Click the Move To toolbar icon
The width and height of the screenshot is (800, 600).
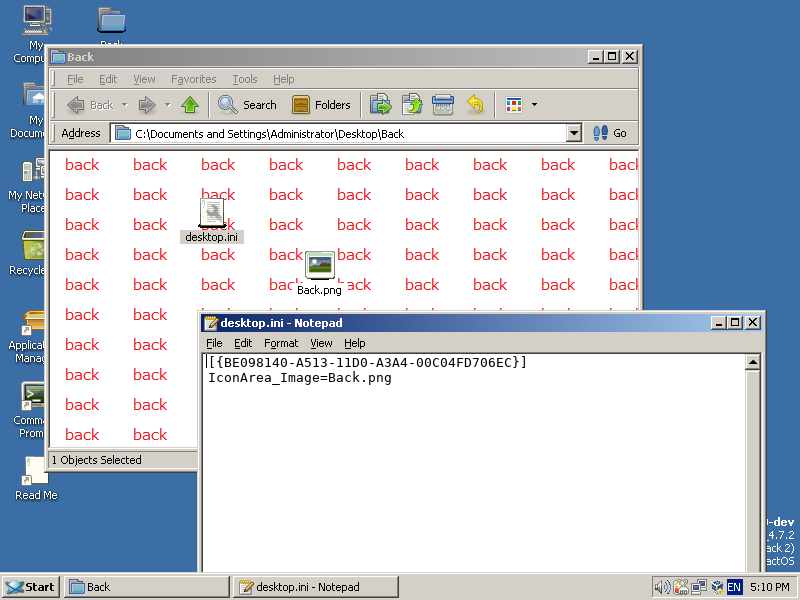pos(380,104)
